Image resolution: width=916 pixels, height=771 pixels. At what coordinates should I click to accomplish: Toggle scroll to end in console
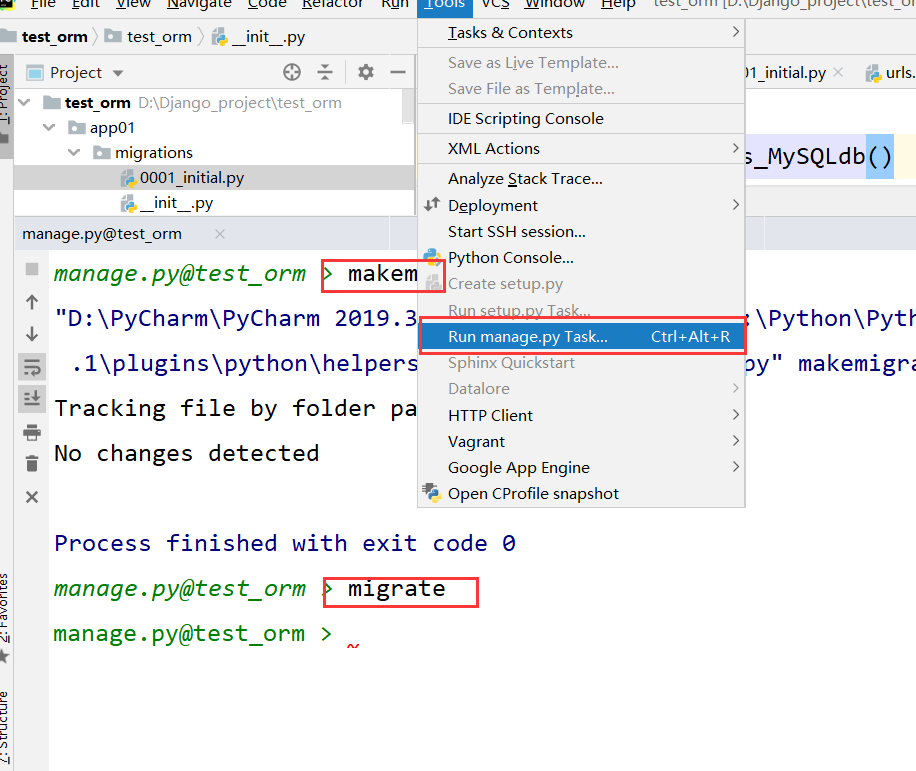pyautogui.click(x=32, y=398)
